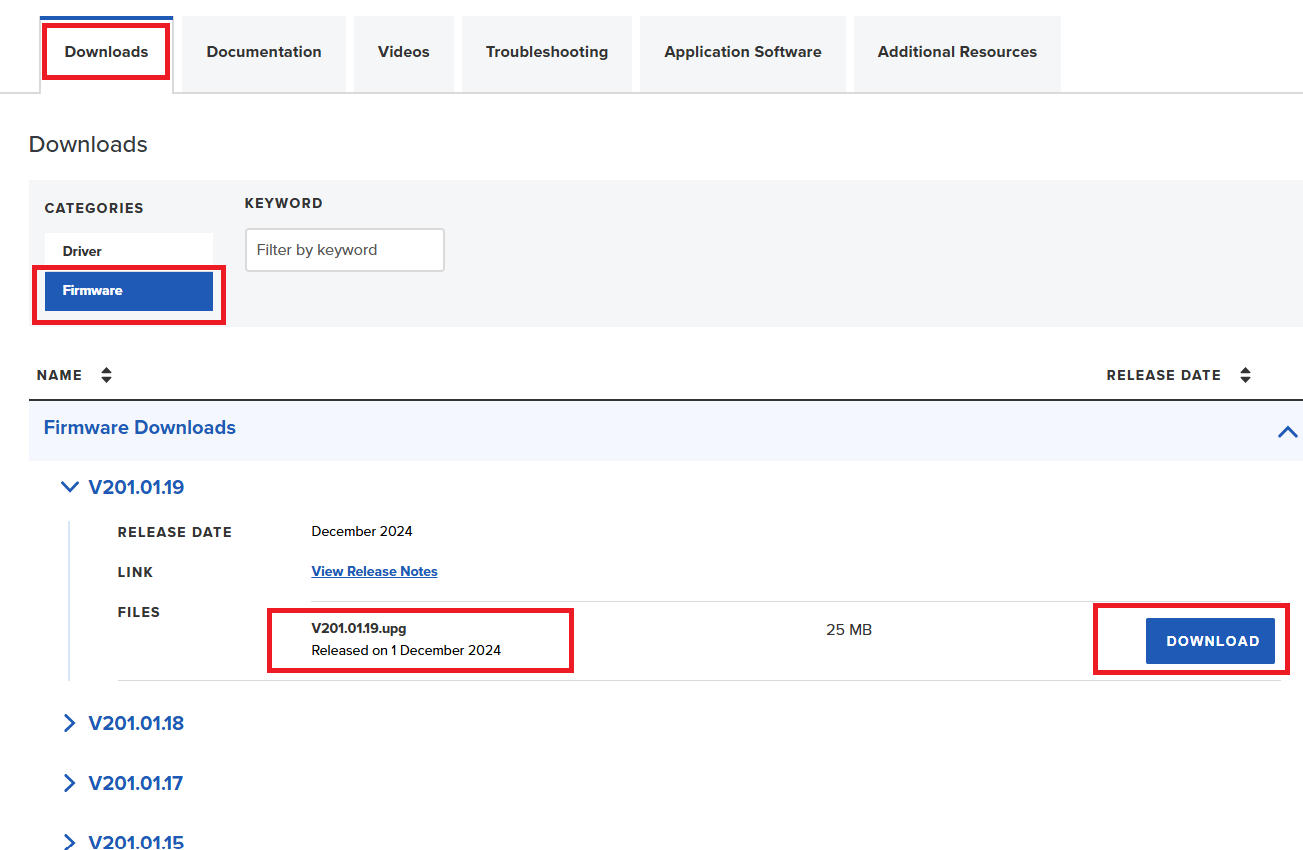Expand the V201.01.18 version entry
Viewport: 1303px width, 850px height.
[124, 723]
